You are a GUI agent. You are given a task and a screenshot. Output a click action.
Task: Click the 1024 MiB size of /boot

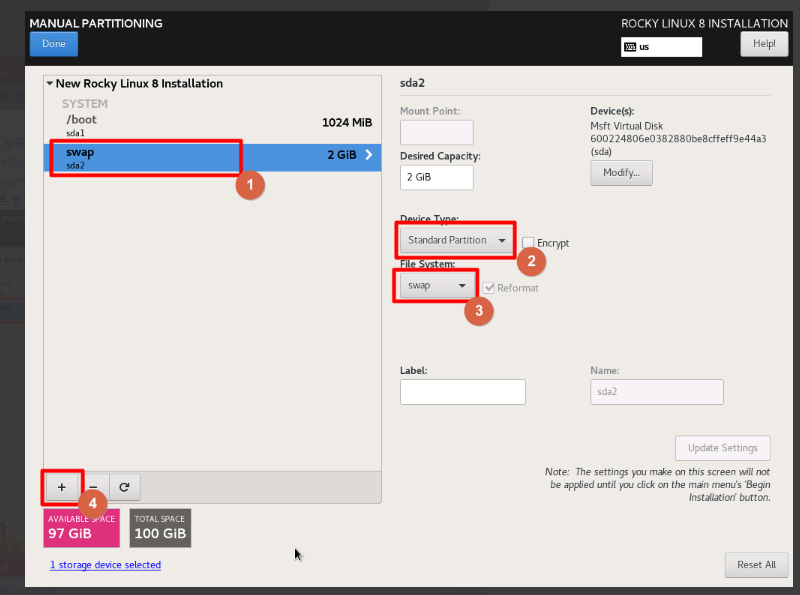click(x=347, y=122)
